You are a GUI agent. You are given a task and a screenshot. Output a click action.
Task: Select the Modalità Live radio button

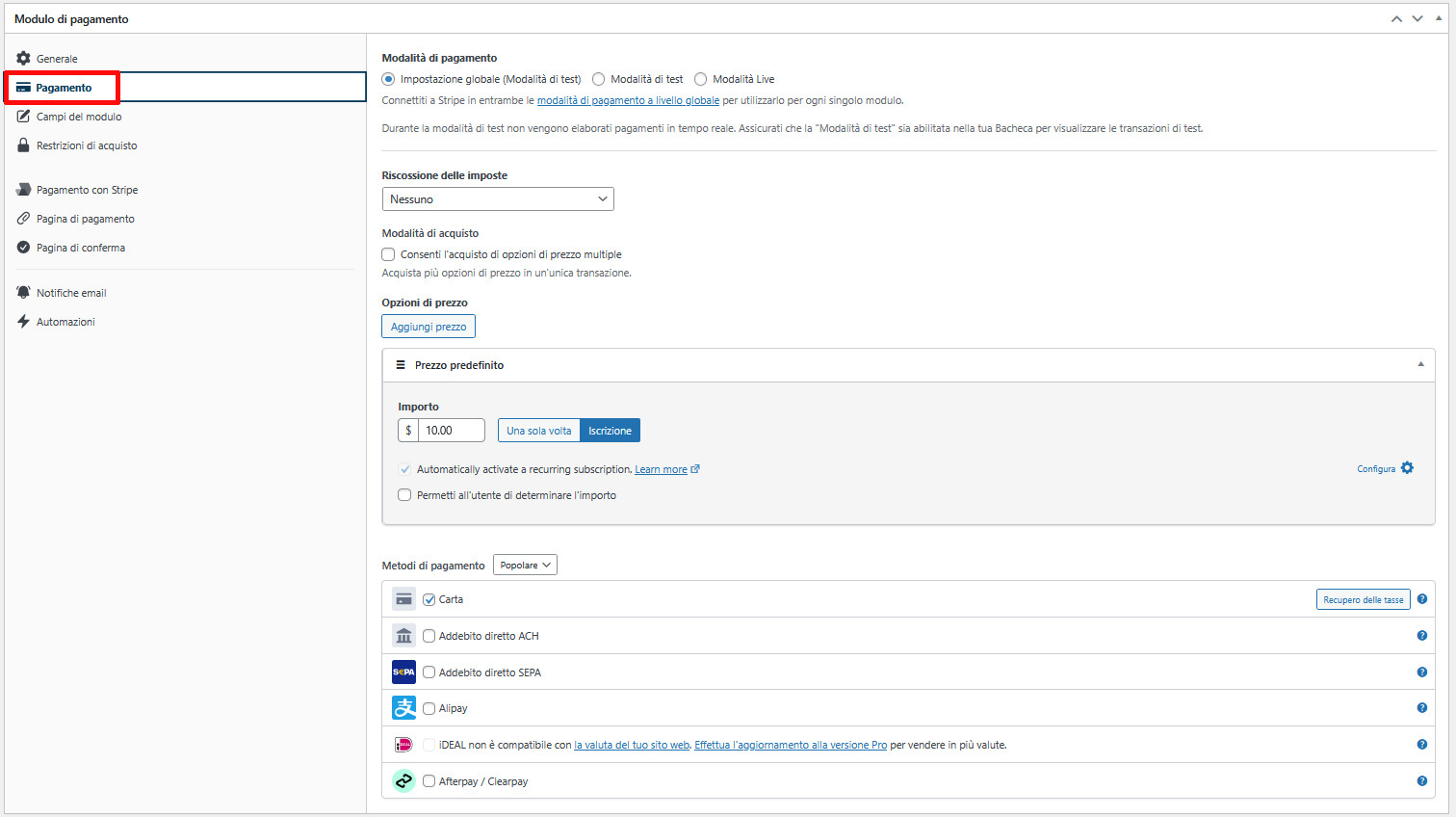(x=700, y=79)
